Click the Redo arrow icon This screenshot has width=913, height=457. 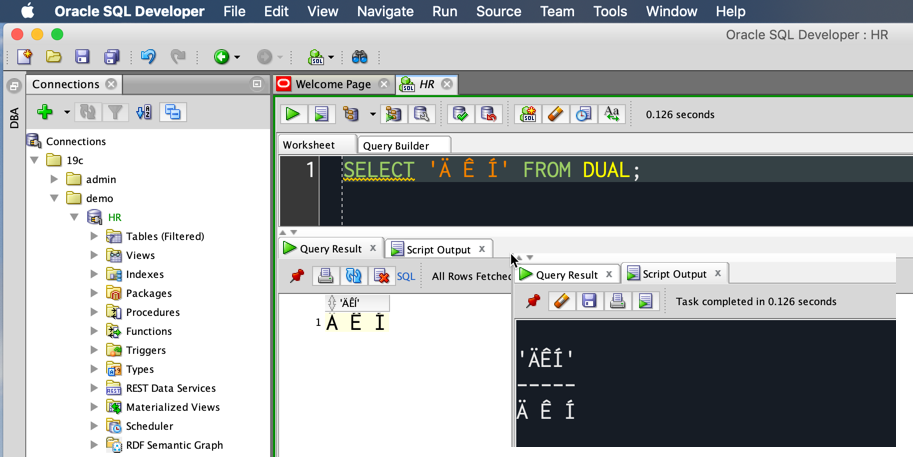coord(178,56)
